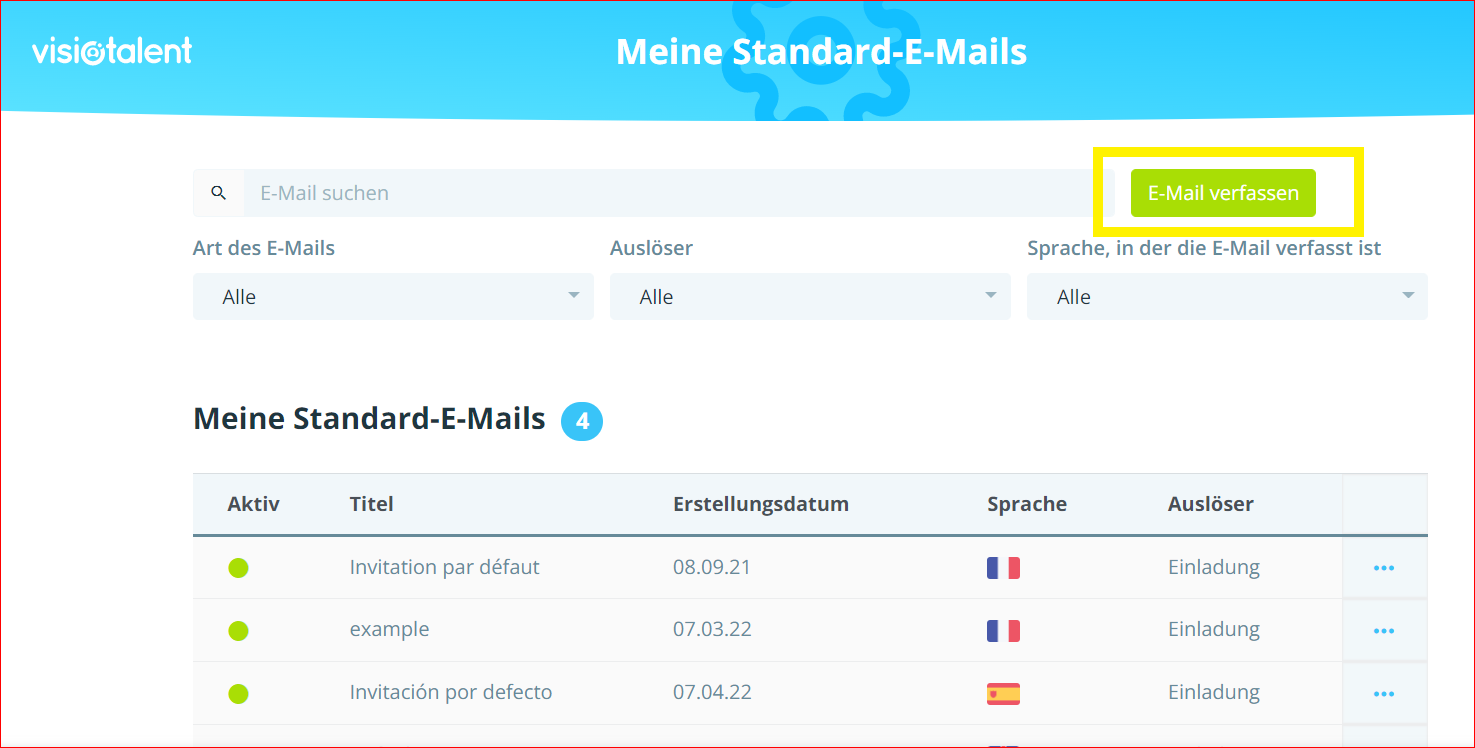Sort by Titel column header

371,504
